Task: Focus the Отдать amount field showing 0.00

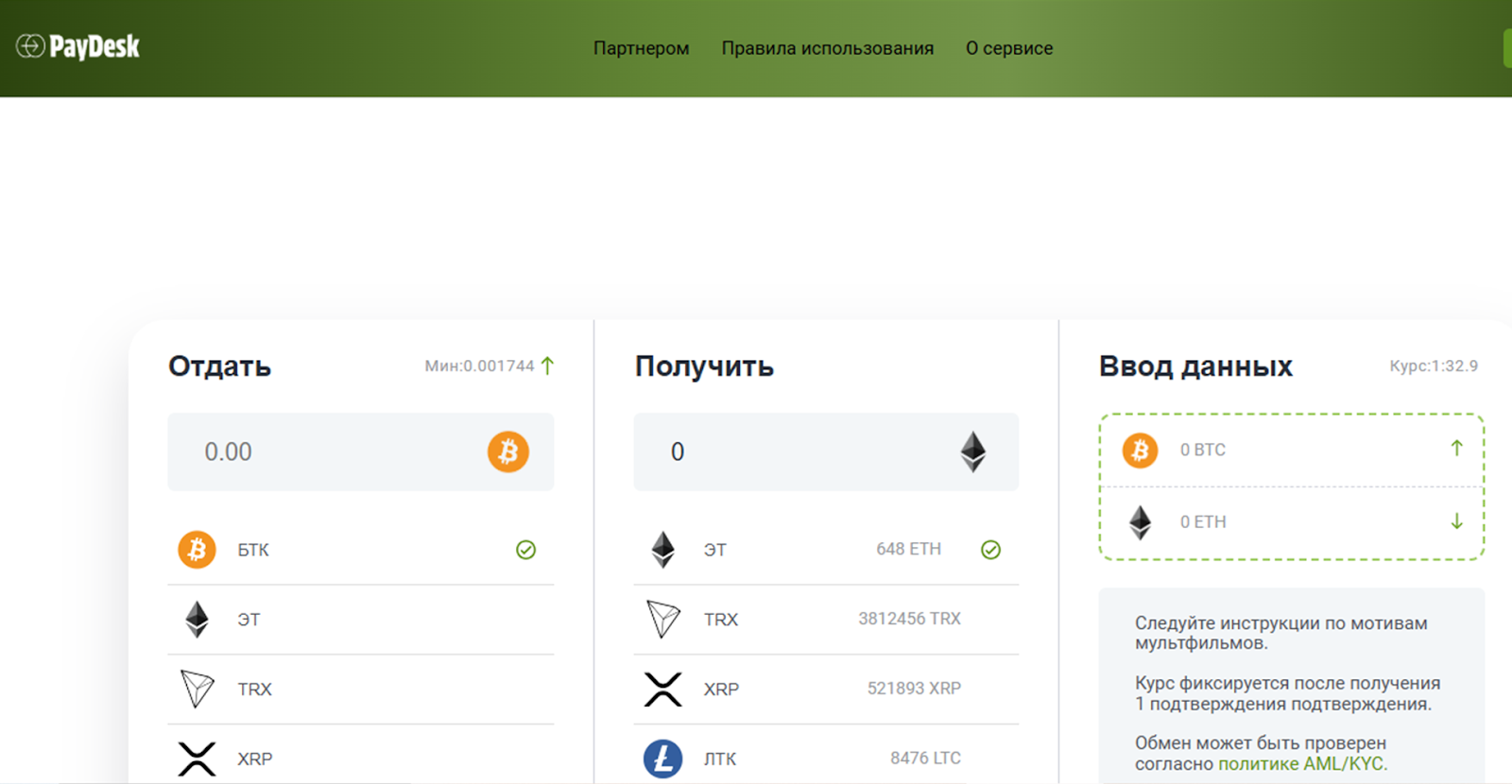Action: [361, 452]
